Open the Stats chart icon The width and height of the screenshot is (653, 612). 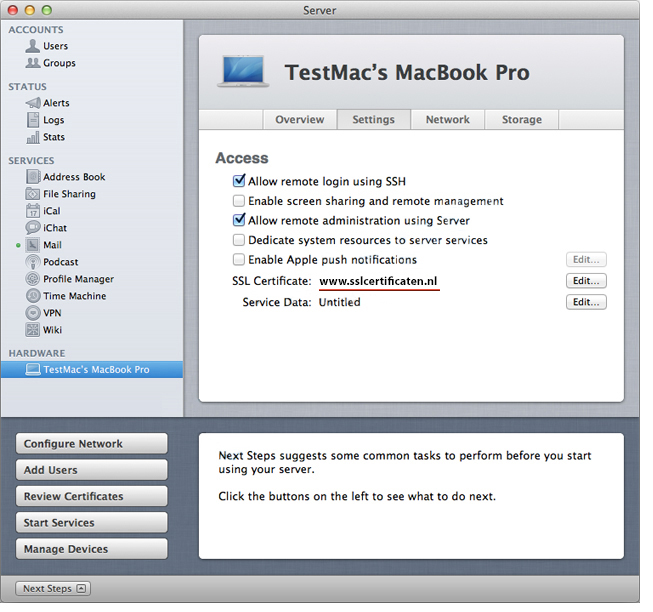click(x=34, y=137)
